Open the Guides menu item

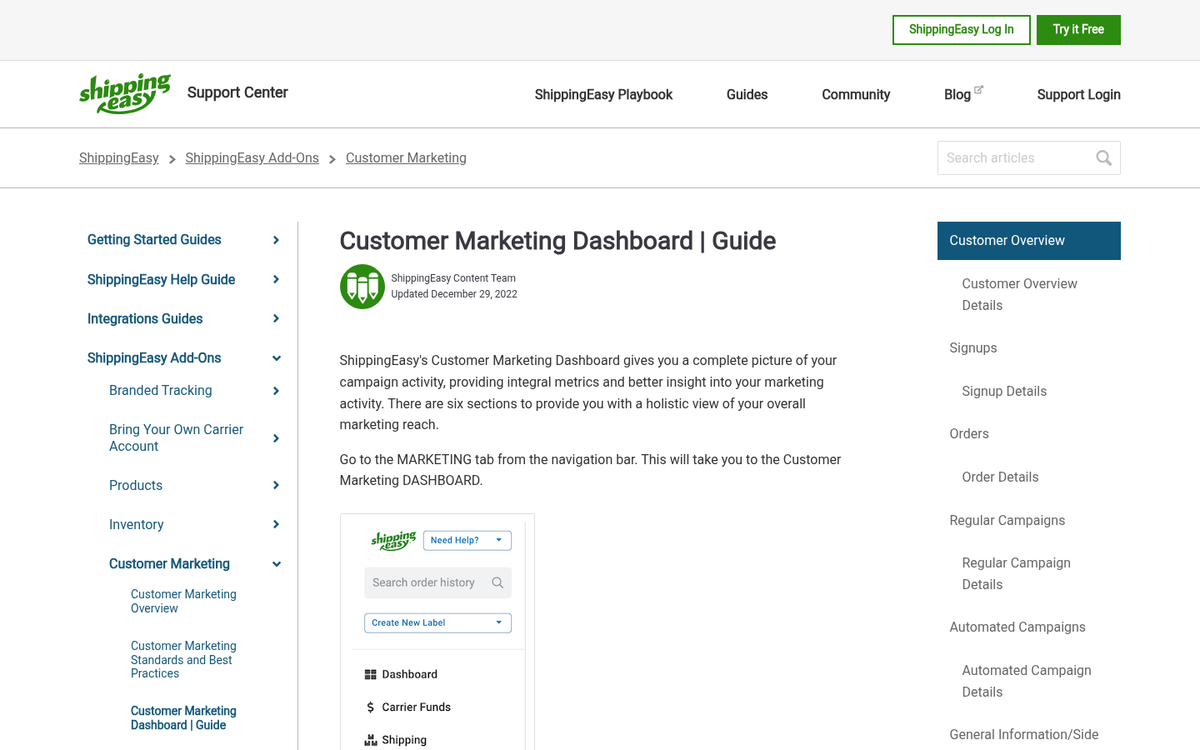pyautogui.click(x=747, y=95)
